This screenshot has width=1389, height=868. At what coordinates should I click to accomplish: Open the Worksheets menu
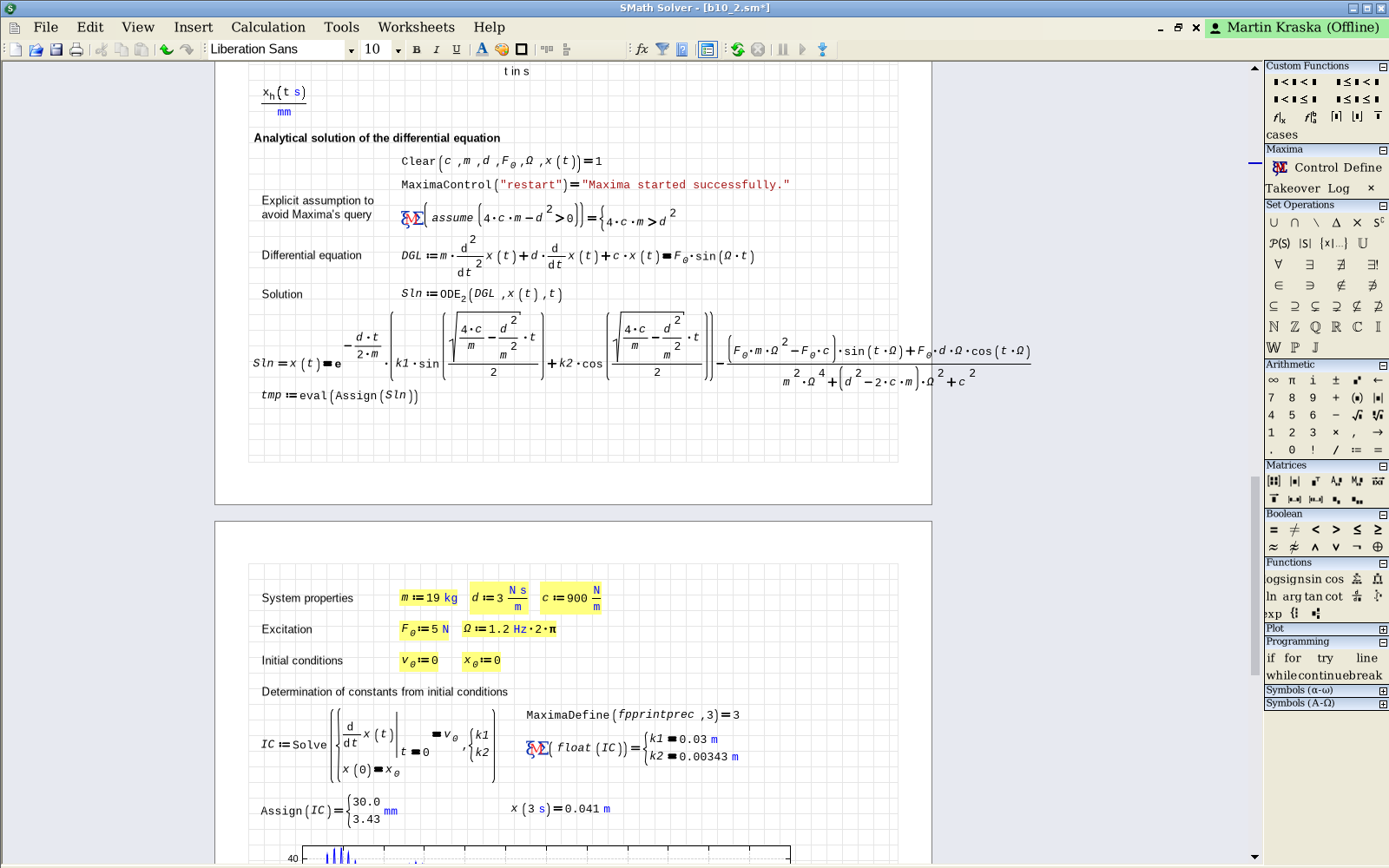[x=416, y=28]
